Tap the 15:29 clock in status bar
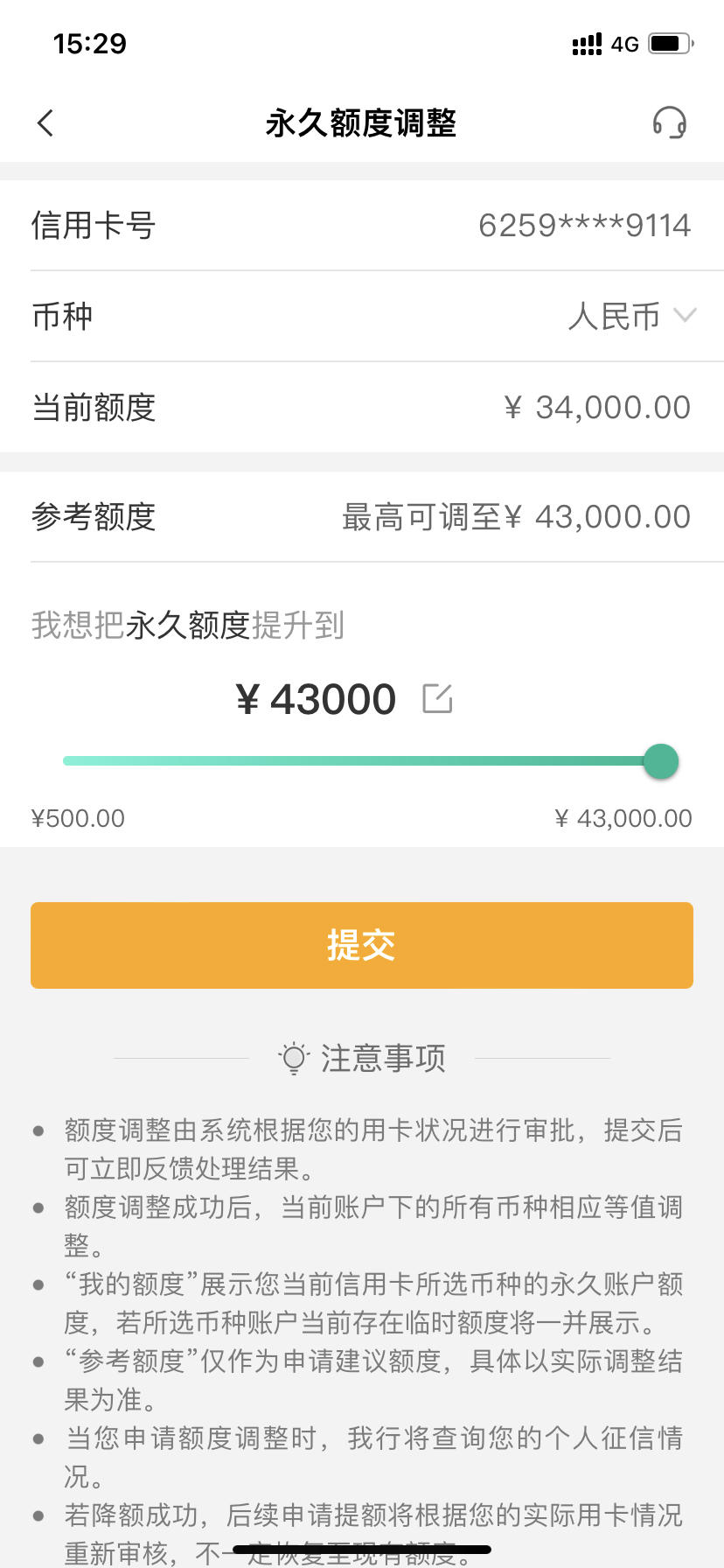The height and width of the screenshot is (1568, 724). click(x=89, y=43)
